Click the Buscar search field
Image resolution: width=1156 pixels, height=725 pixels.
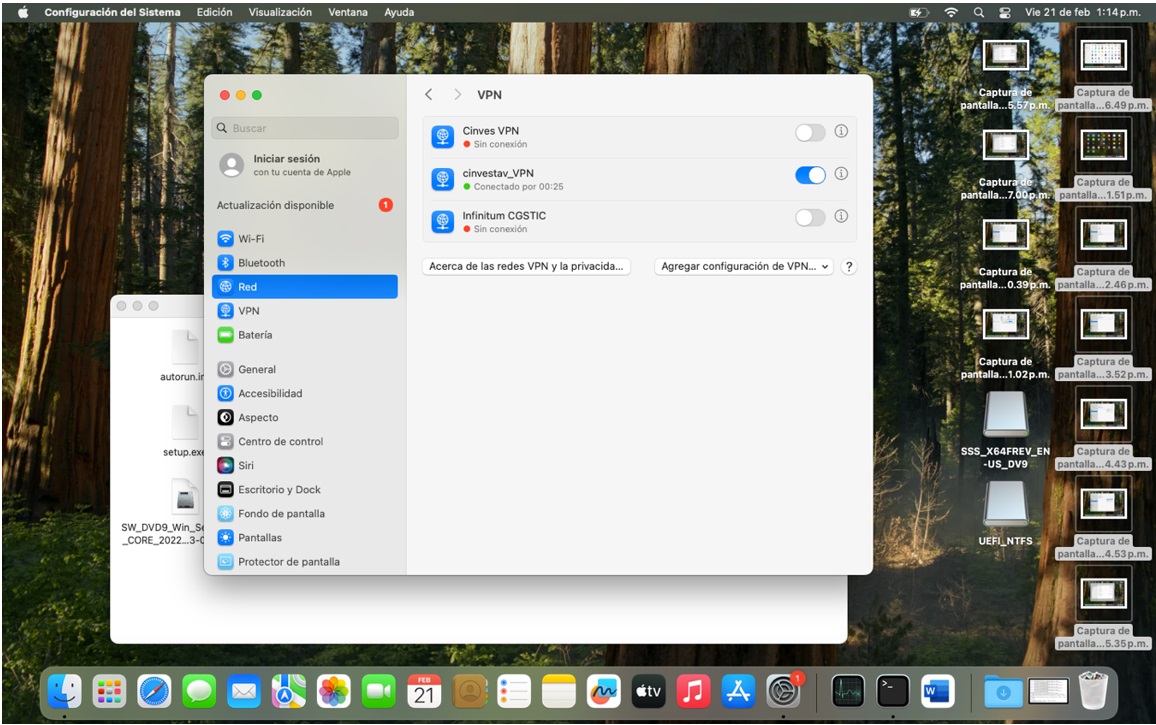[x=305, y=128]
